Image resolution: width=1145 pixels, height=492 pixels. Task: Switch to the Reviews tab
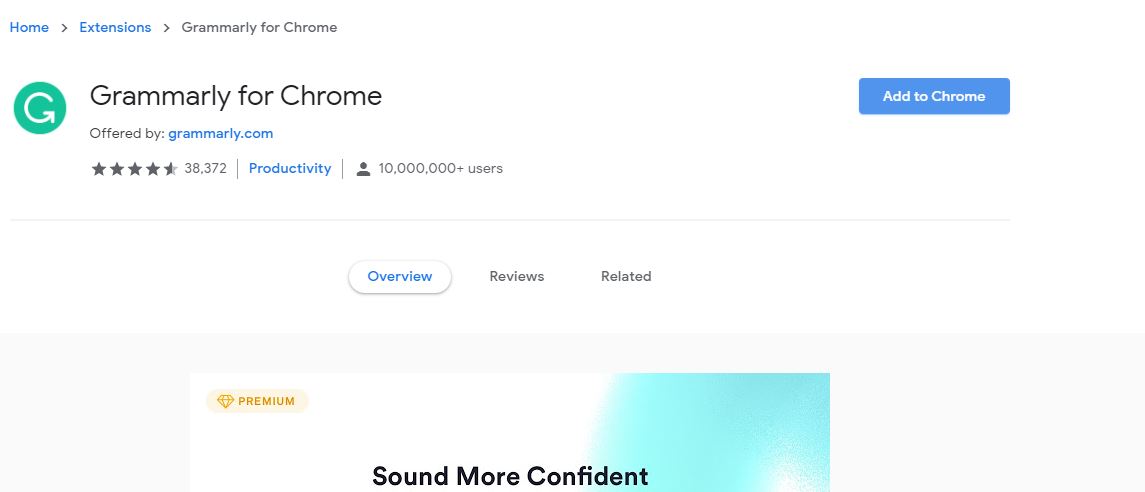click(517, 277)
